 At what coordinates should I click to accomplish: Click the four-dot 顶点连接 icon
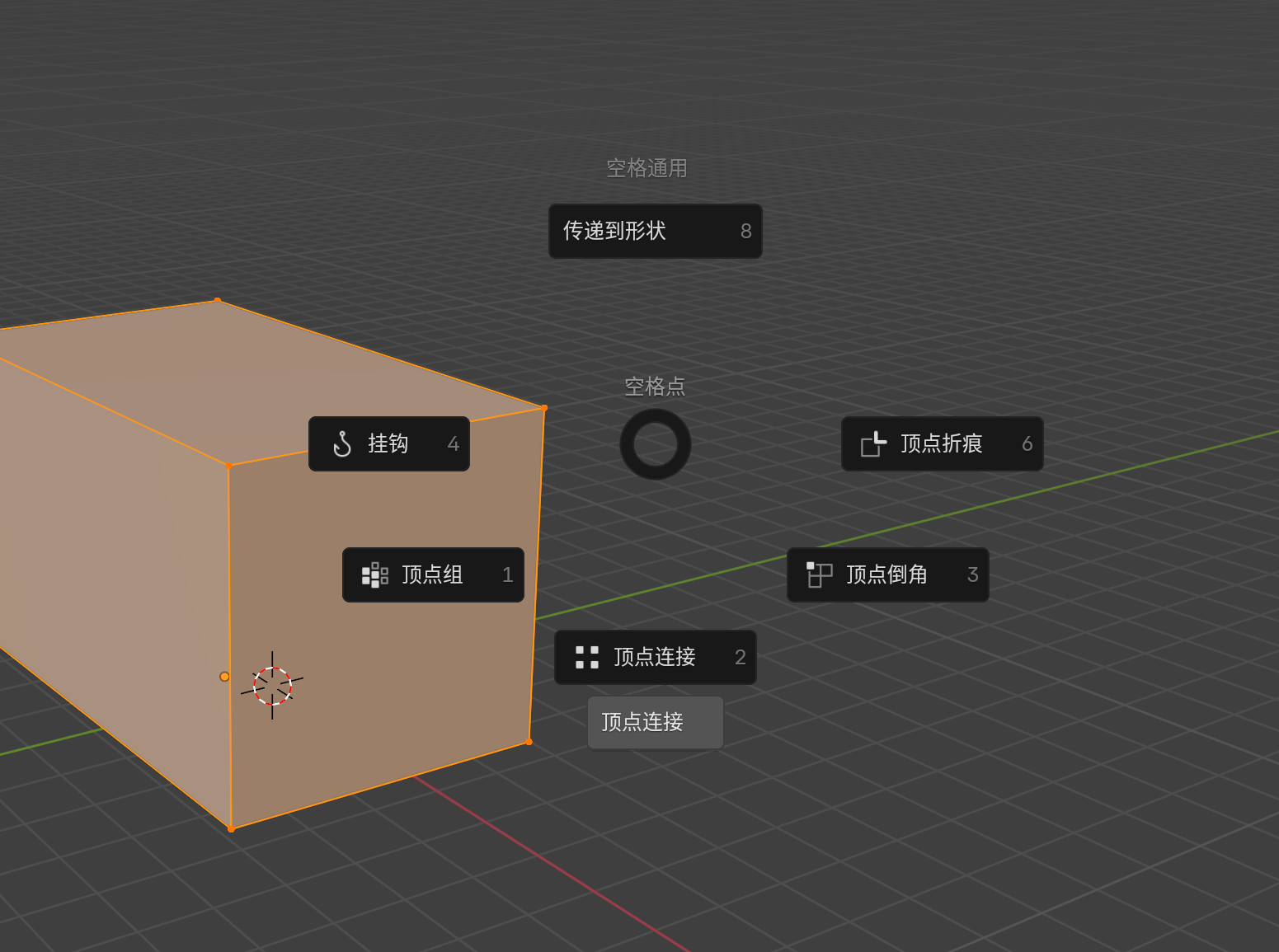coord(586,657)
